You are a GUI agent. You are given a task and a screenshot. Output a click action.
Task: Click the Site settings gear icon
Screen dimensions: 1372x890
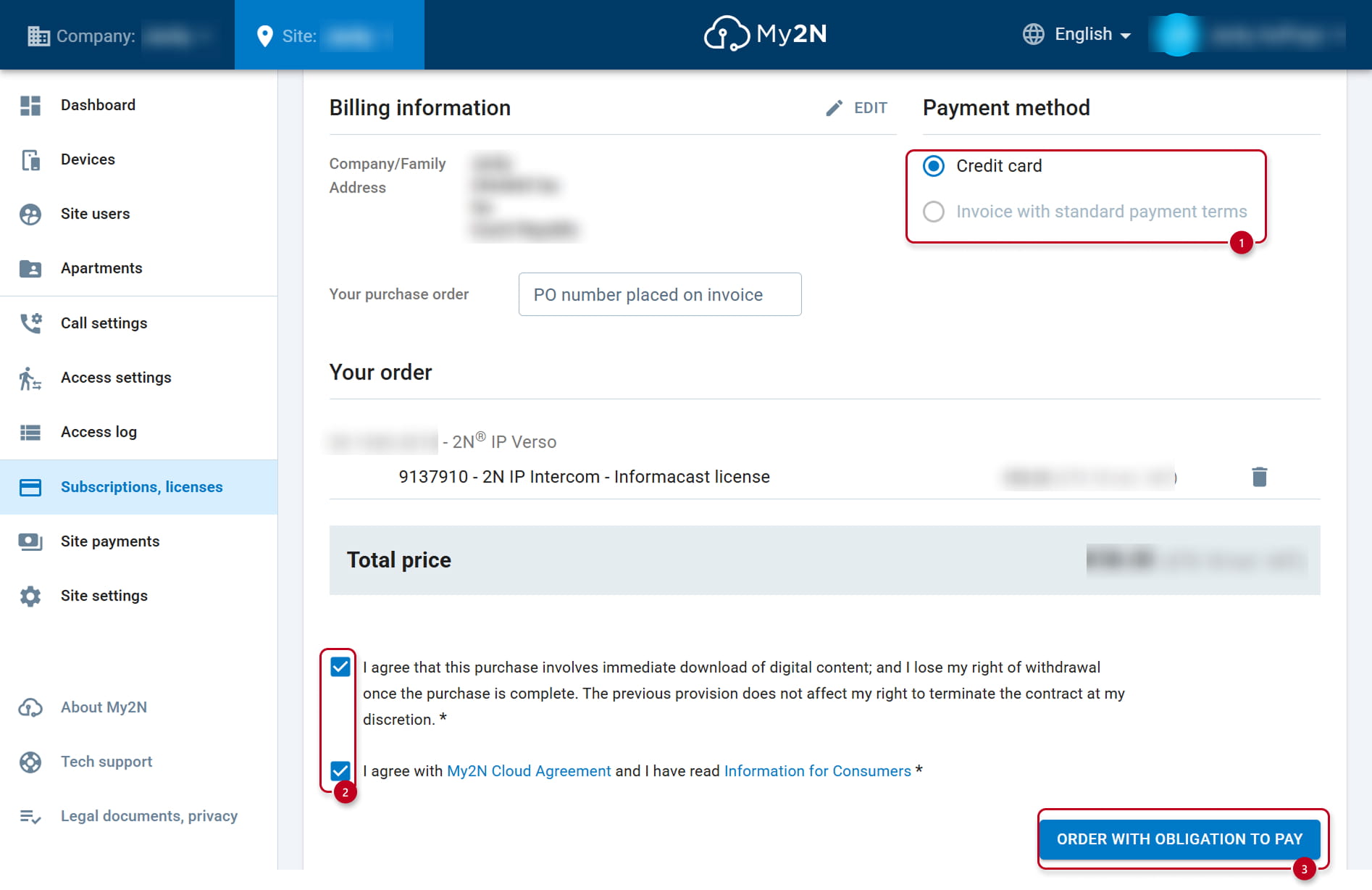tap(30, 596)
